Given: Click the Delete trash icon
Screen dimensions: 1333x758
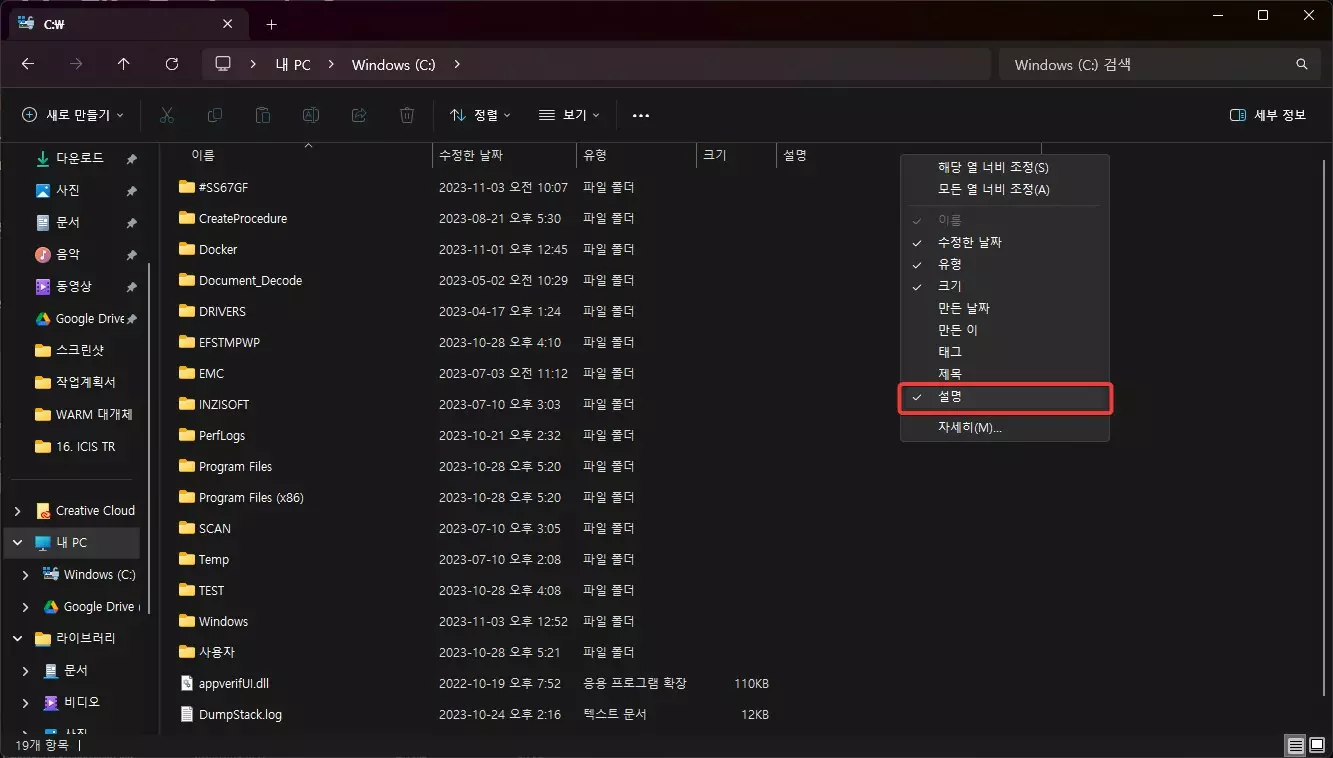Looking at the screenshot, I should [407, 115].
